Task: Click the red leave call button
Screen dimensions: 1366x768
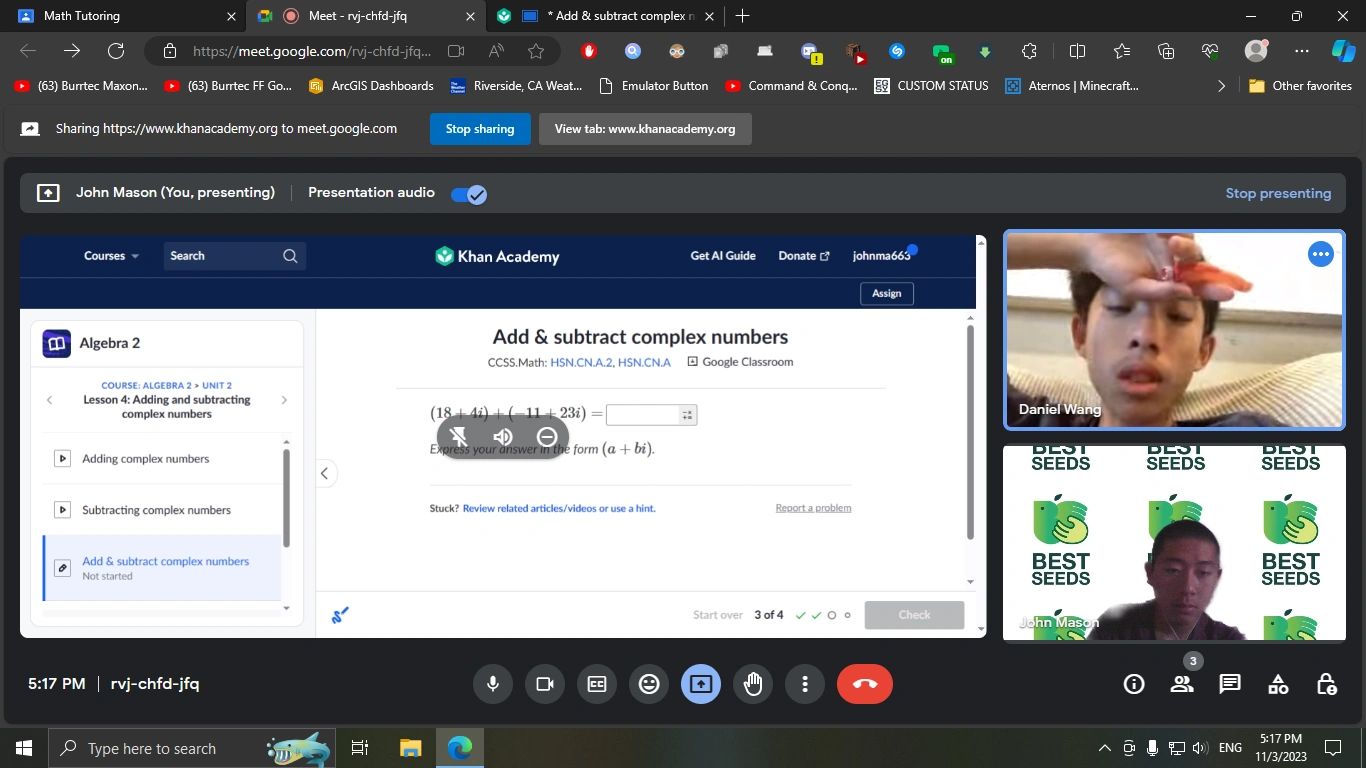Action: coord(864,684)
